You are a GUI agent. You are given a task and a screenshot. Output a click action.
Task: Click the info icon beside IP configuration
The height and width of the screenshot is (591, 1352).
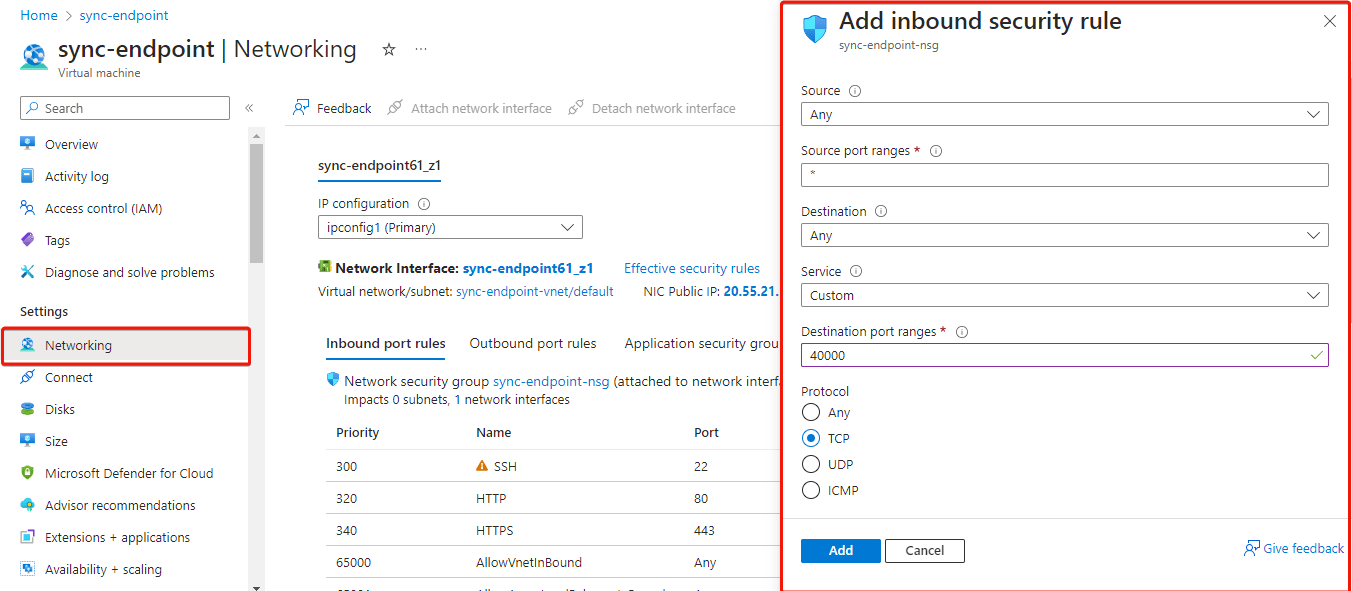pyautogui.click(x=424, y=204)
